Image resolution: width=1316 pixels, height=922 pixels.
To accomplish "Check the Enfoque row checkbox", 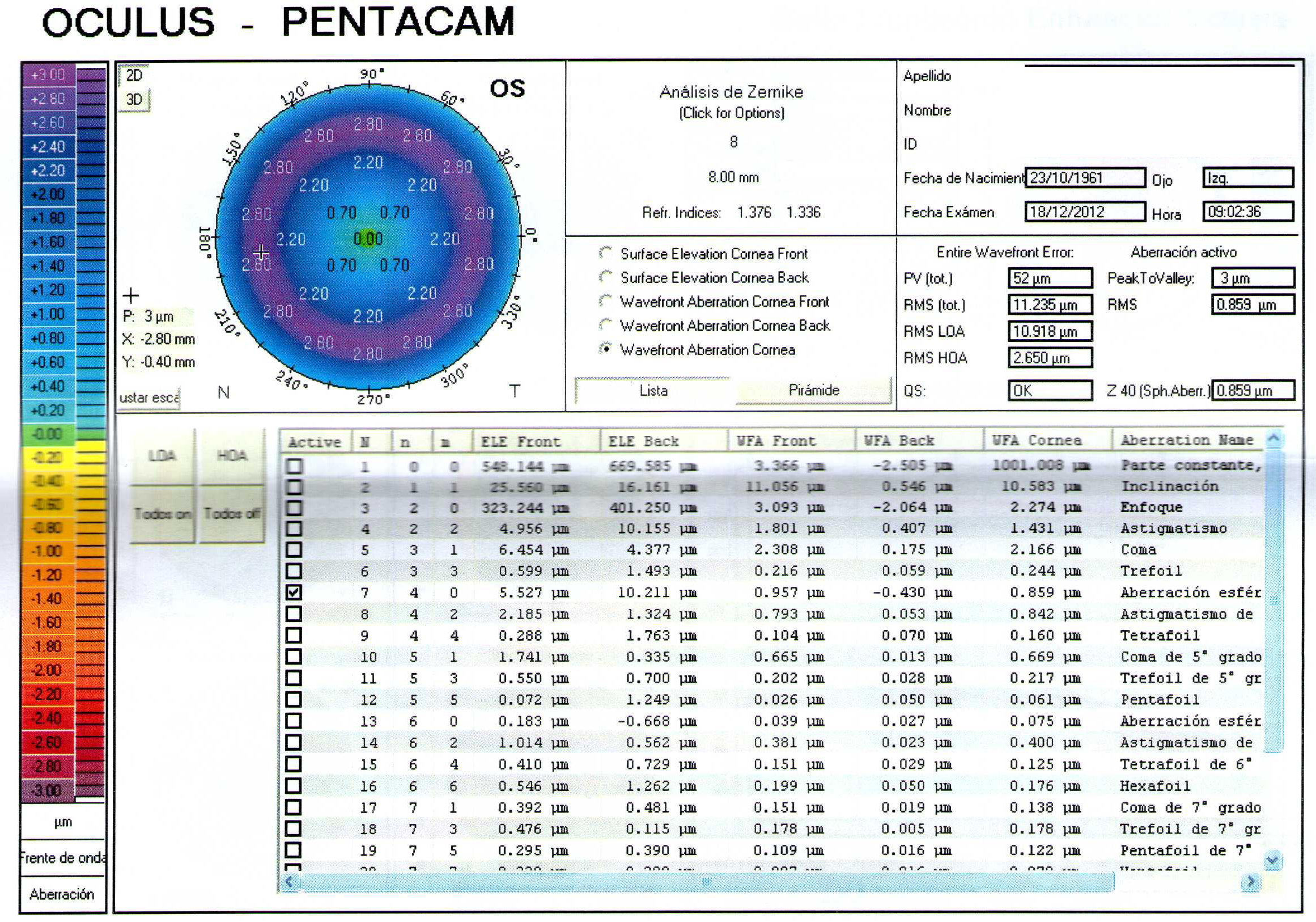I will [x=294, y=508].
